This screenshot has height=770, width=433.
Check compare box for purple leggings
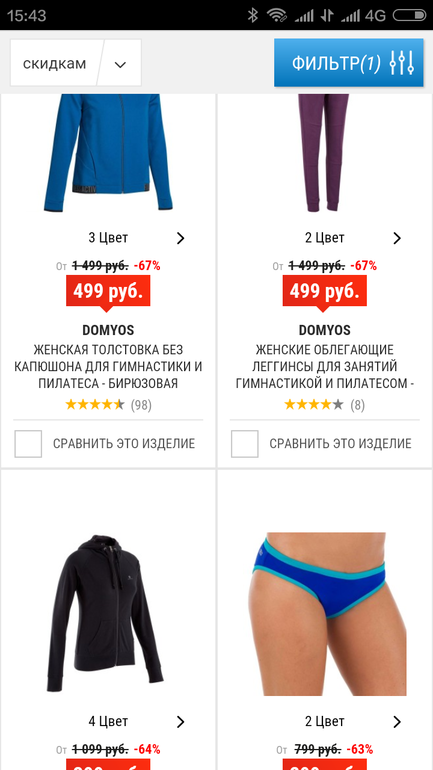point(244,443)
